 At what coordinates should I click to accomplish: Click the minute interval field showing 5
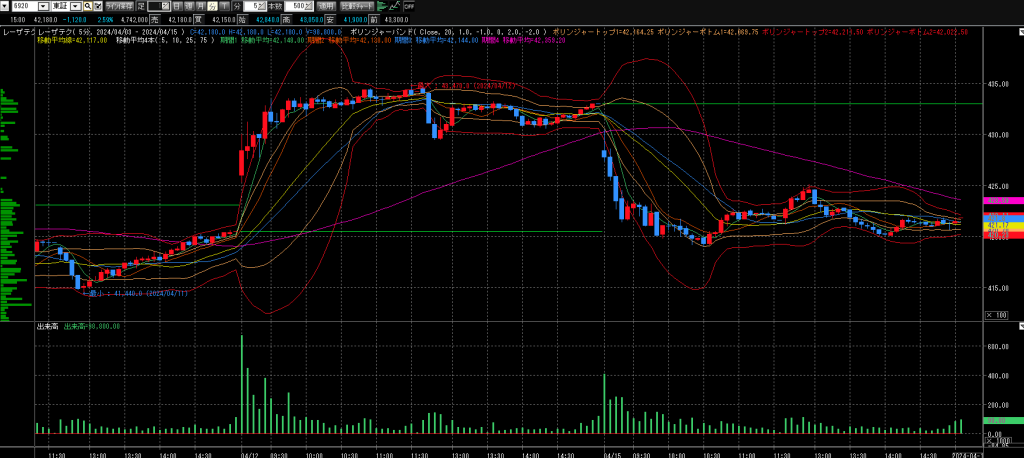254,6
